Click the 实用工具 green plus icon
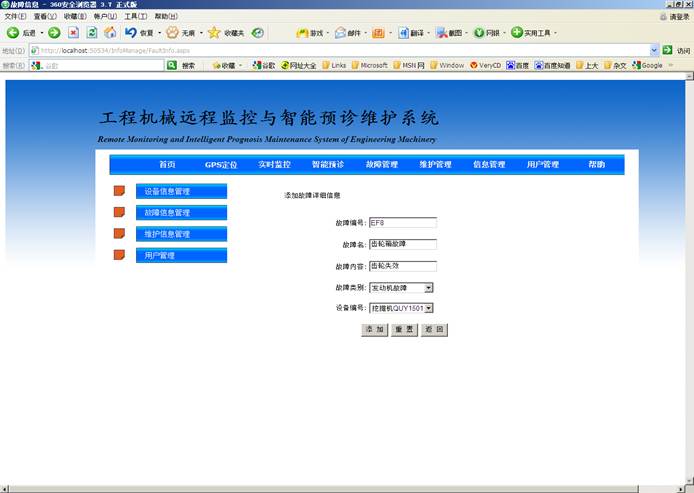The width and height of the screenshot is (694, 493). (517, 33)
